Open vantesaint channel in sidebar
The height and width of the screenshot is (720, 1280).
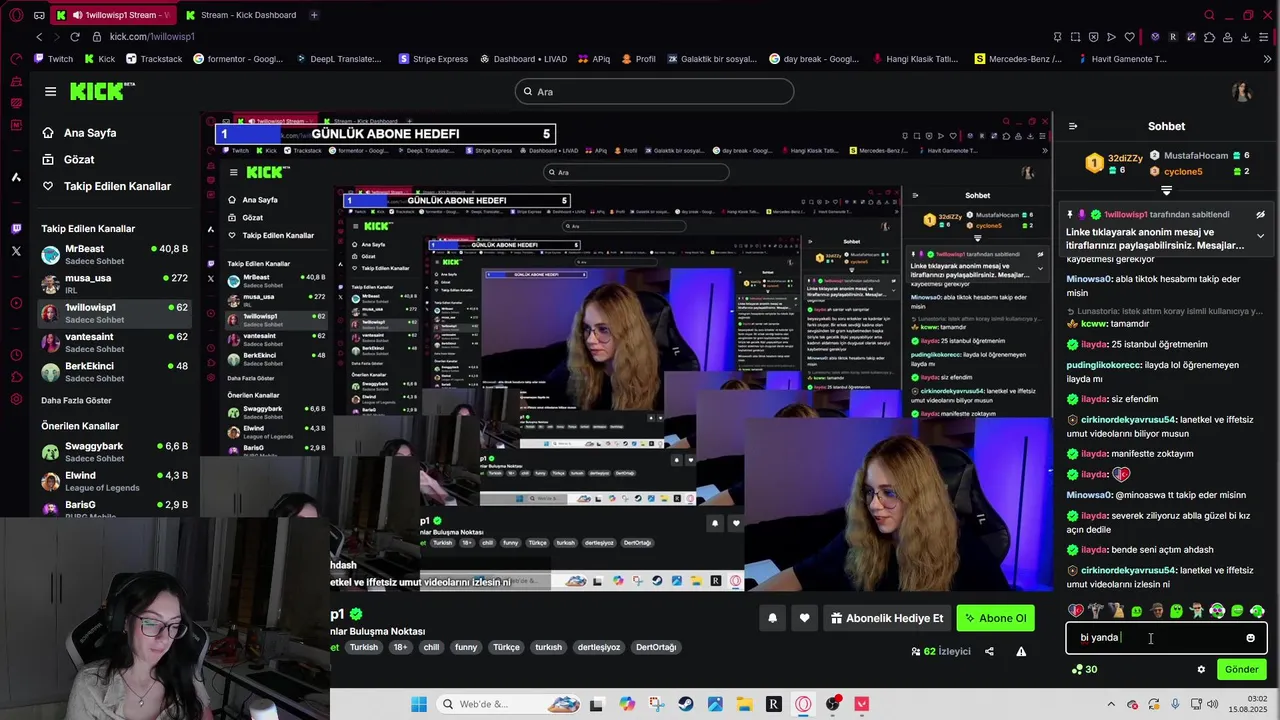coord(114,342)
